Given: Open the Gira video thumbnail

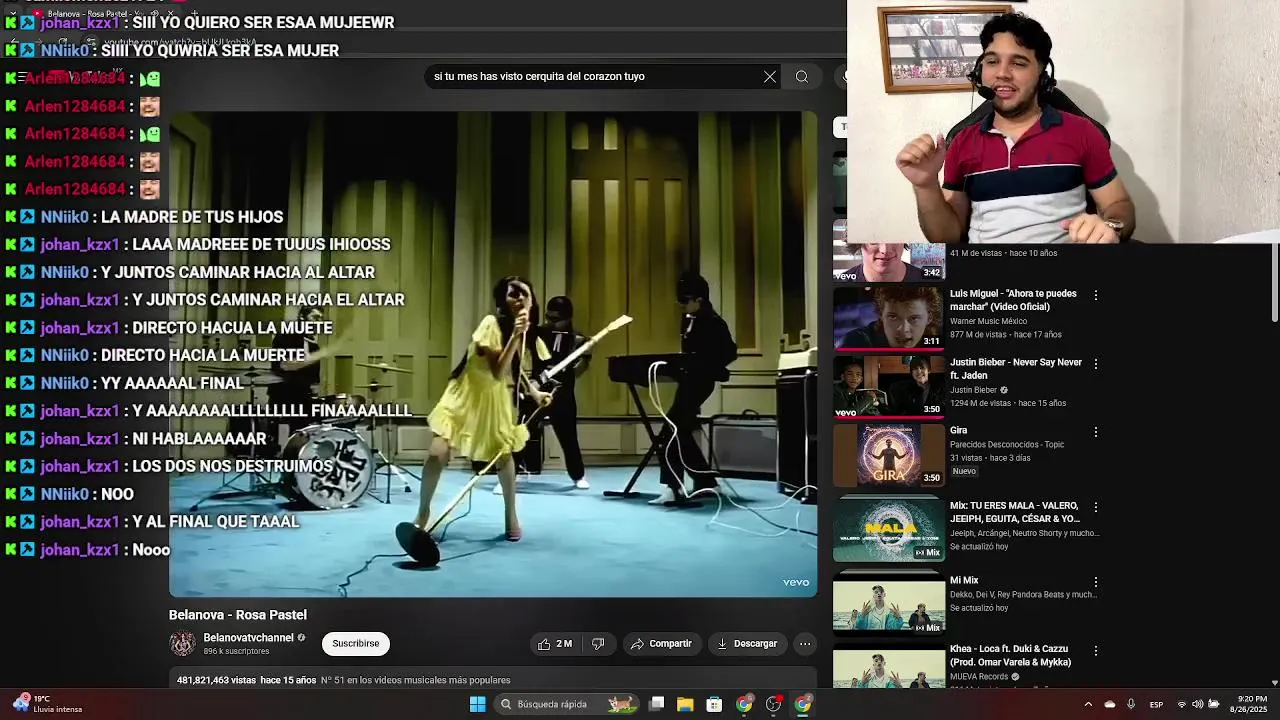Looking at the screenshot, I should pos(889,455).
